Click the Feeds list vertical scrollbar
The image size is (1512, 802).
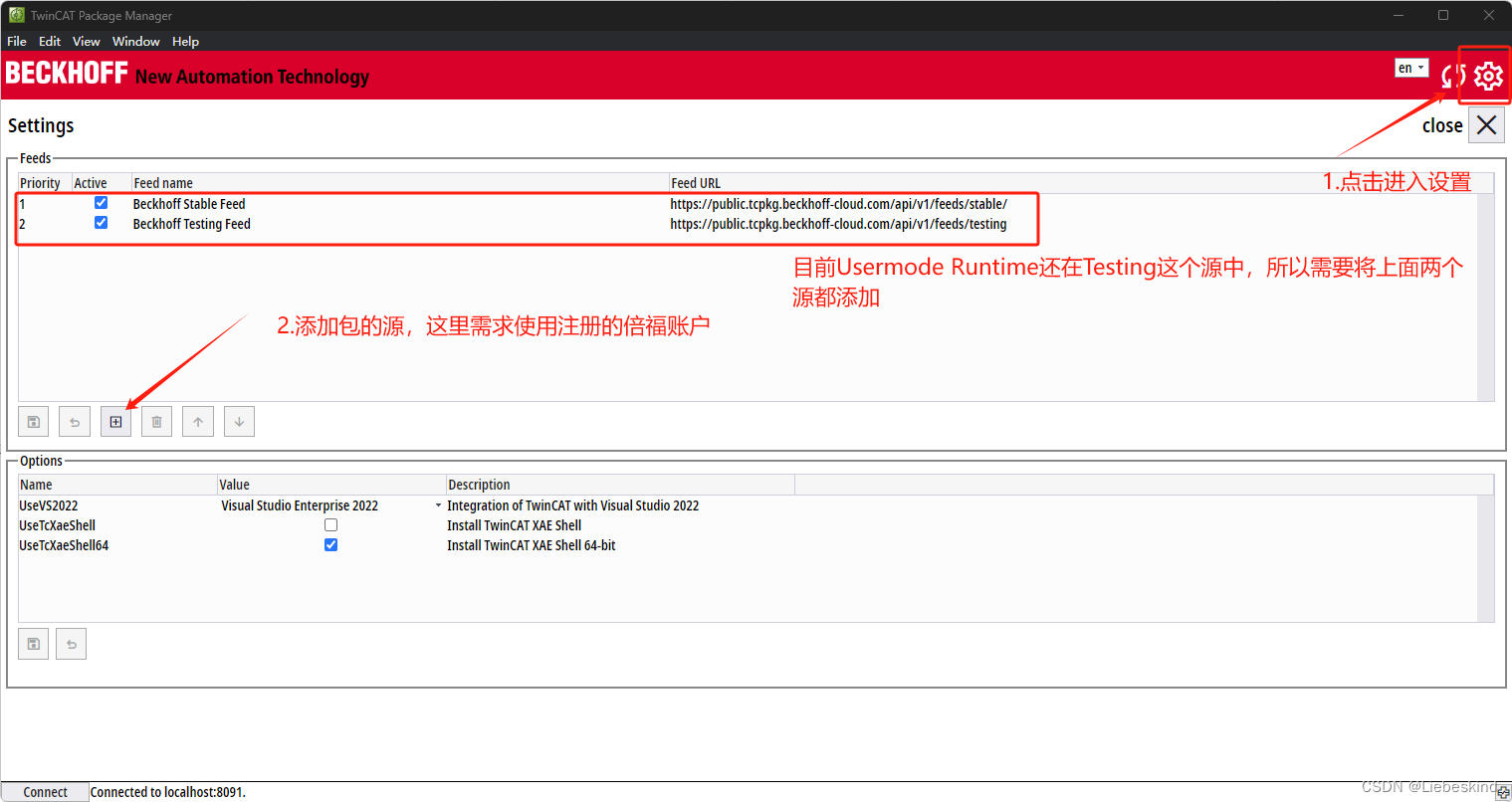pyautogui.click(x=1486, y=298)
